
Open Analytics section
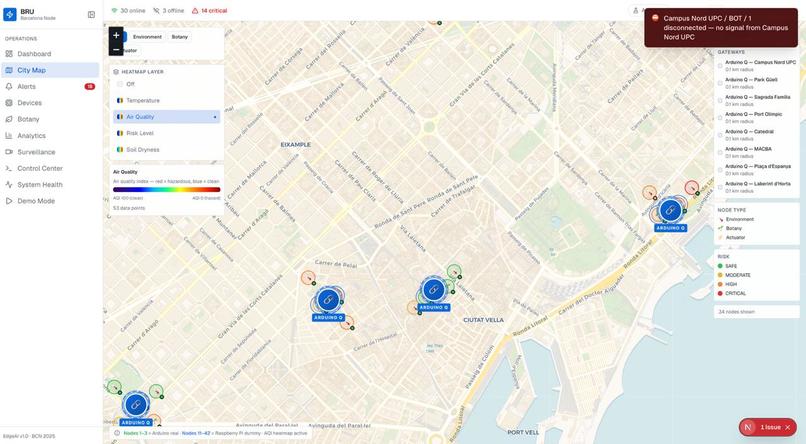click(x=50, y=136)
